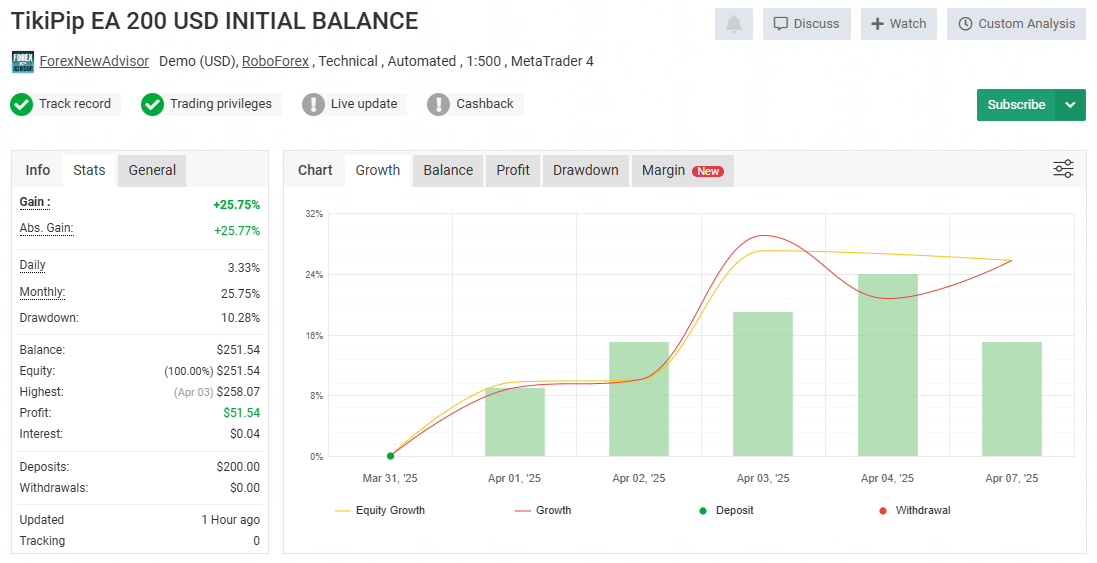1097x563 pixels.
Task: Toggle the Withdrawal legend entry
Action: [x=914, y=511]
